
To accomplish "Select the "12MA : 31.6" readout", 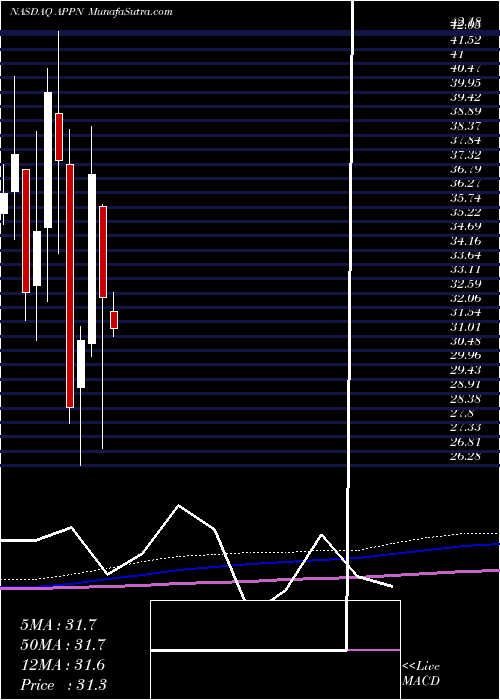I will [x=62, y=665].
